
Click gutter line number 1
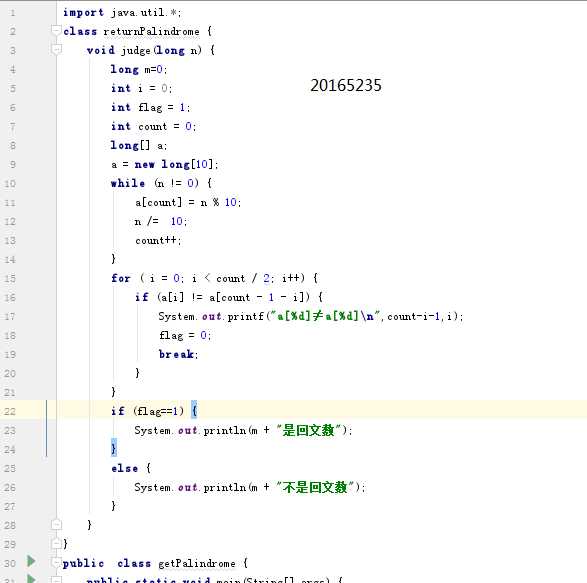coord(12,13)
